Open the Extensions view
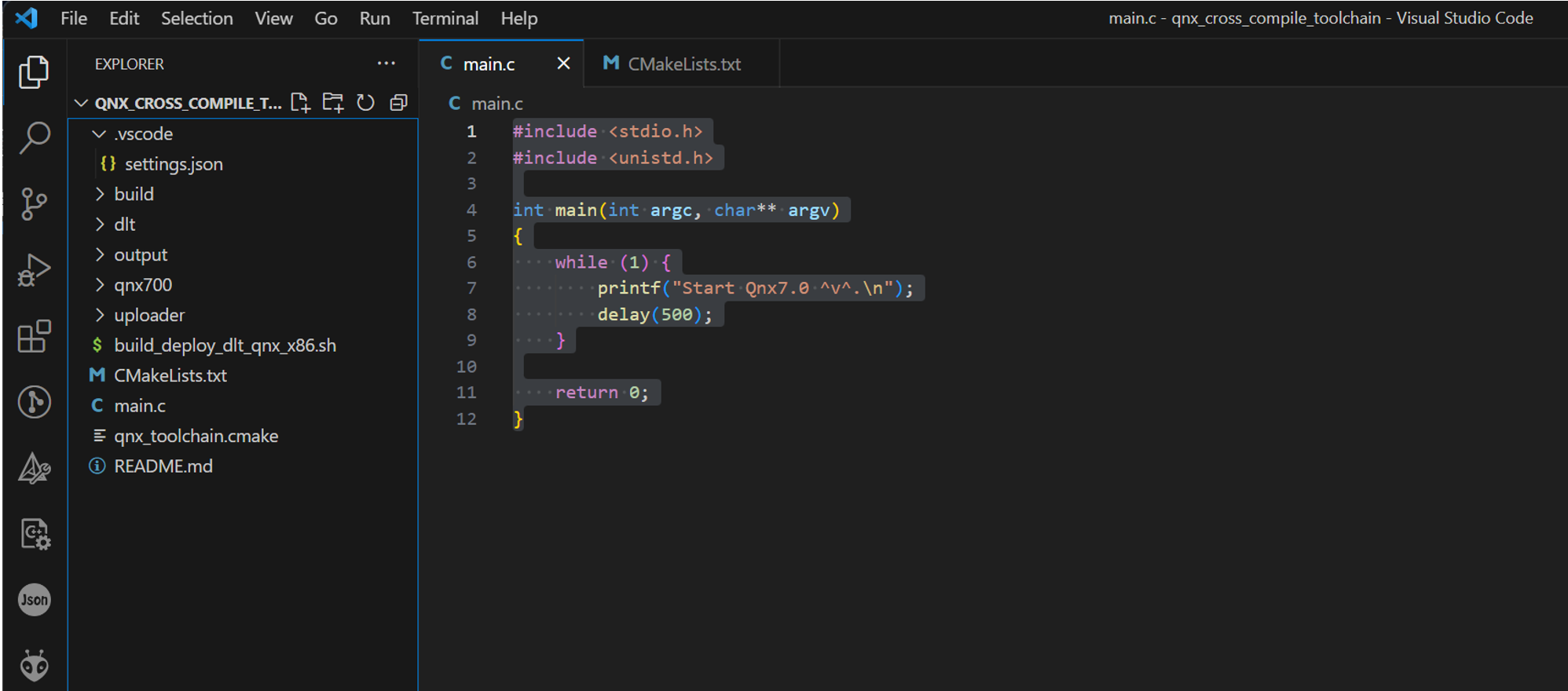Image resolution: width=1568 pixels, height=691 pixels. click(34, 336)
